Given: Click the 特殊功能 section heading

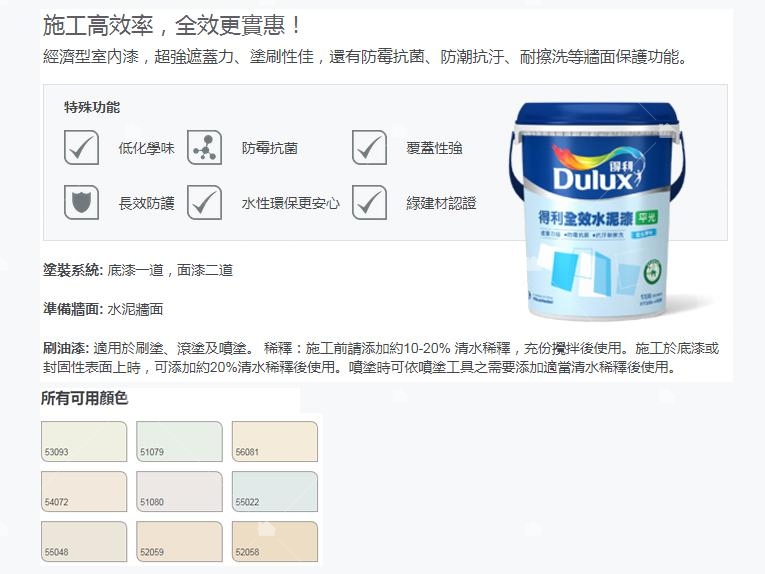Looking at the screenshot, I should click(92, 107).
